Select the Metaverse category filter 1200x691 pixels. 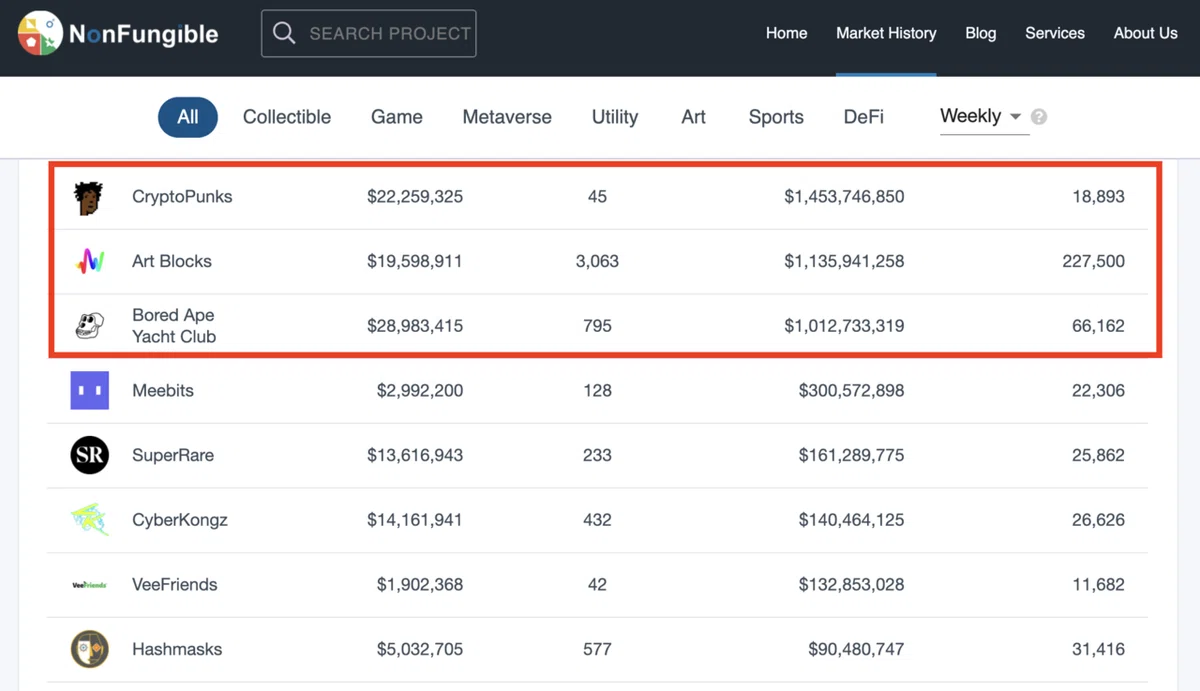coord(507,117)
